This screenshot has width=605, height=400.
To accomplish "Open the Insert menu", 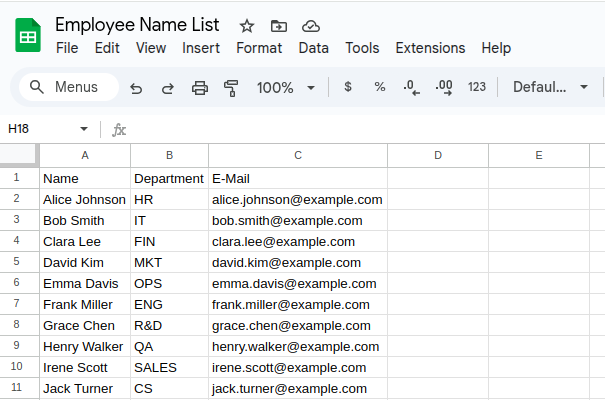I will click(x=201, y=48).
